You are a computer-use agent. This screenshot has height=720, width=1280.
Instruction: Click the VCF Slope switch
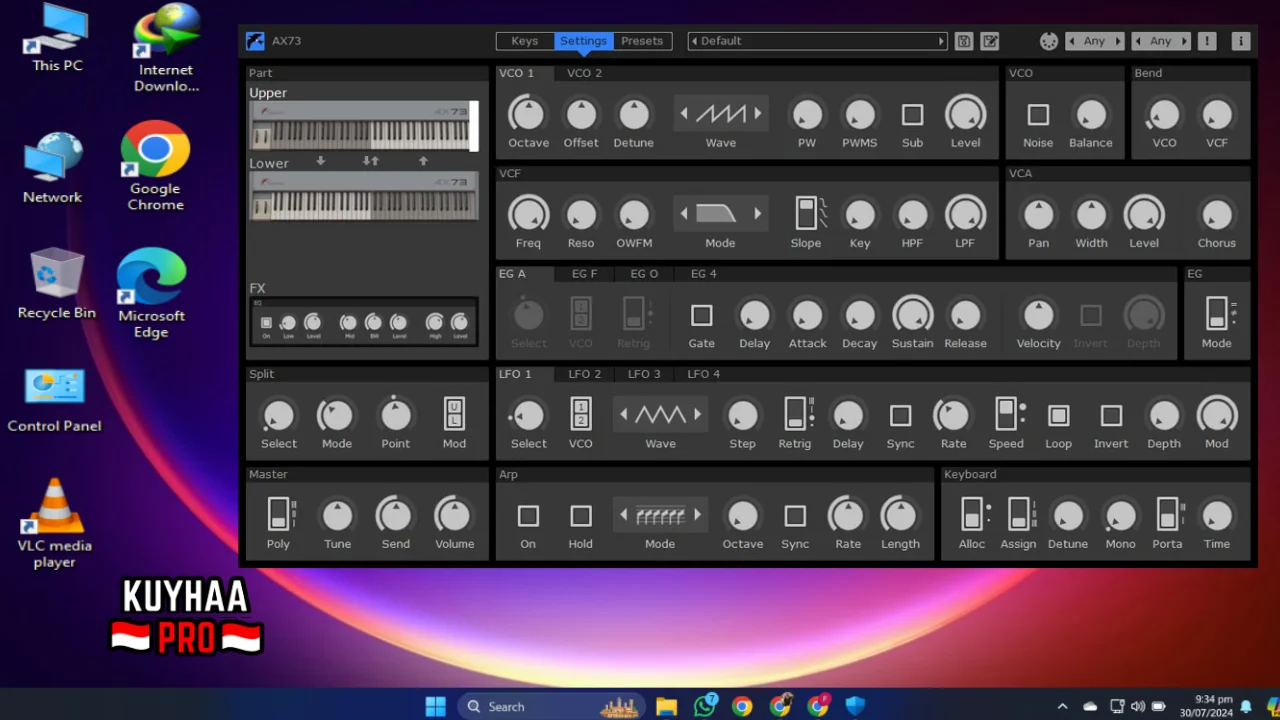coord(808,214)
